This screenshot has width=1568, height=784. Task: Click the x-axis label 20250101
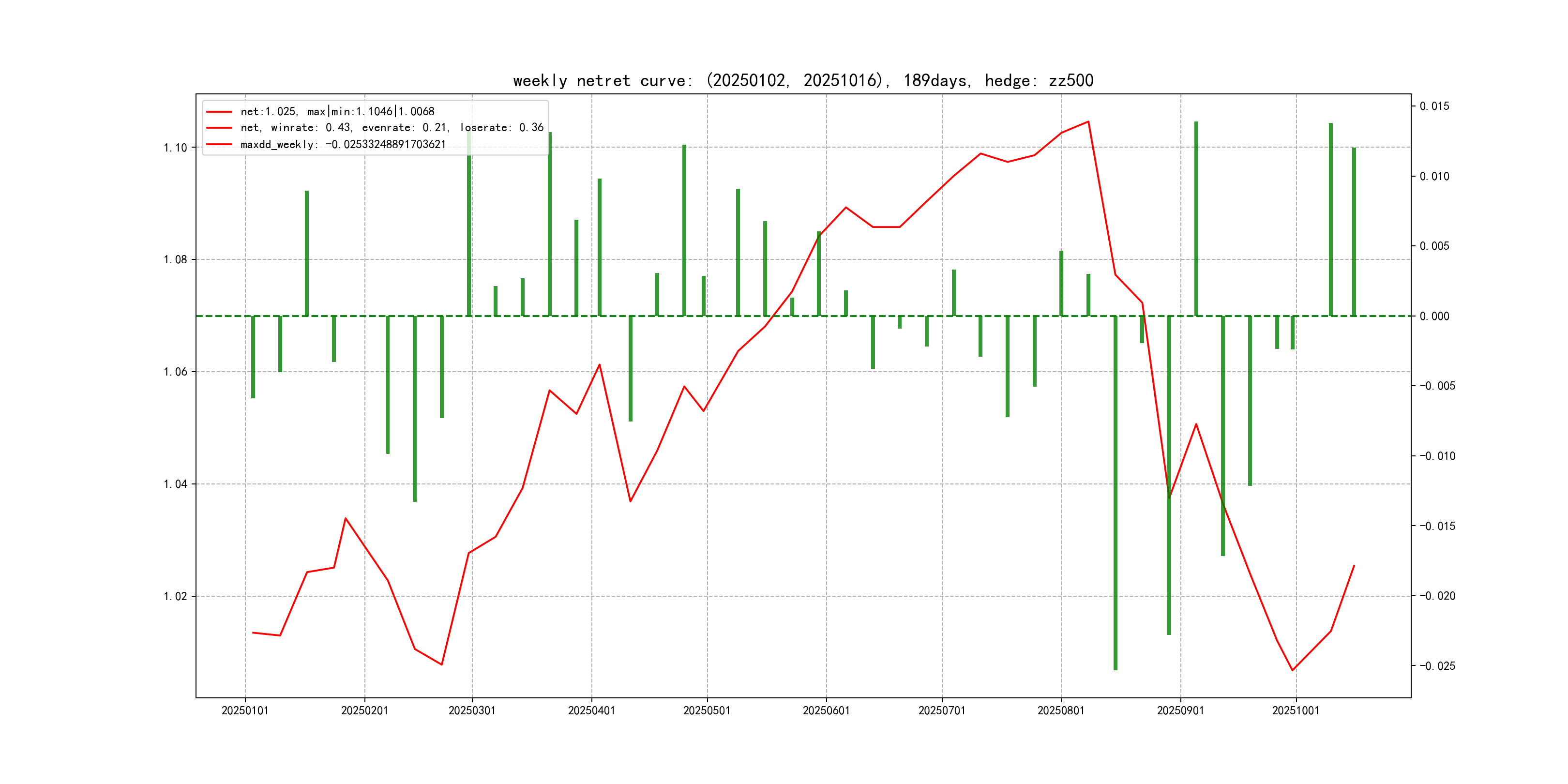245,710
